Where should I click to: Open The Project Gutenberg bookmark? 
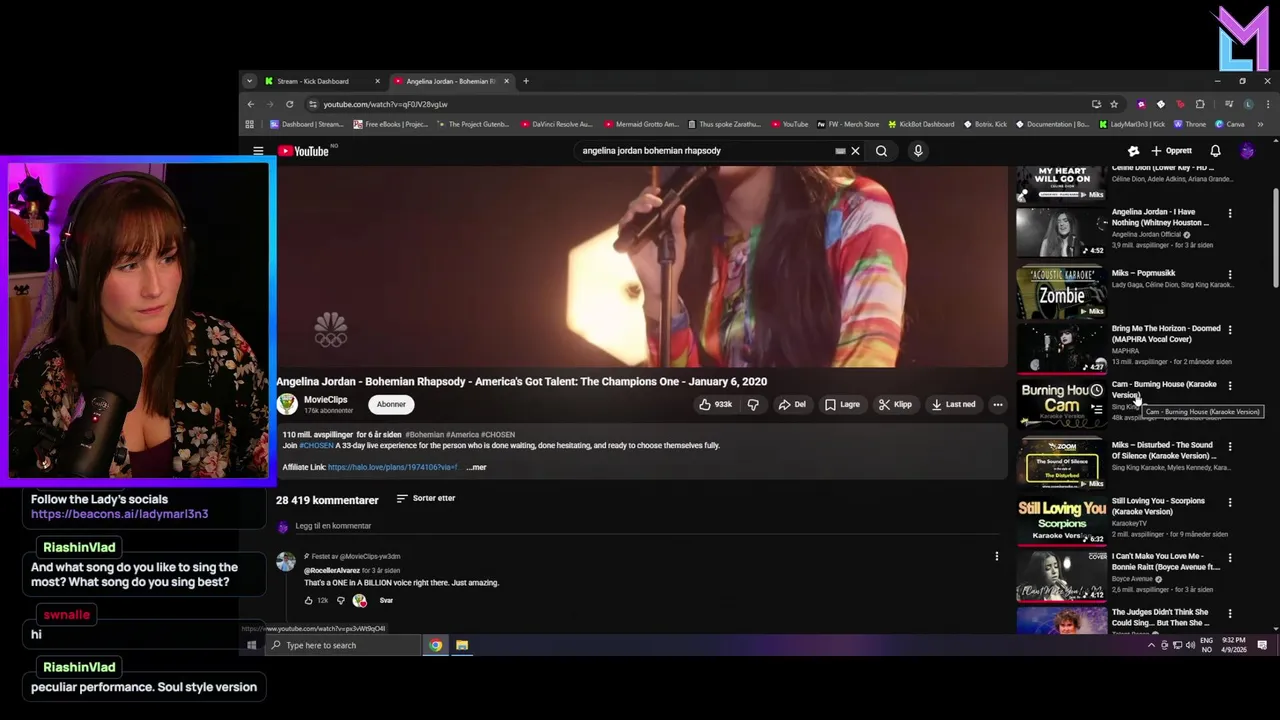click(472, 125)
